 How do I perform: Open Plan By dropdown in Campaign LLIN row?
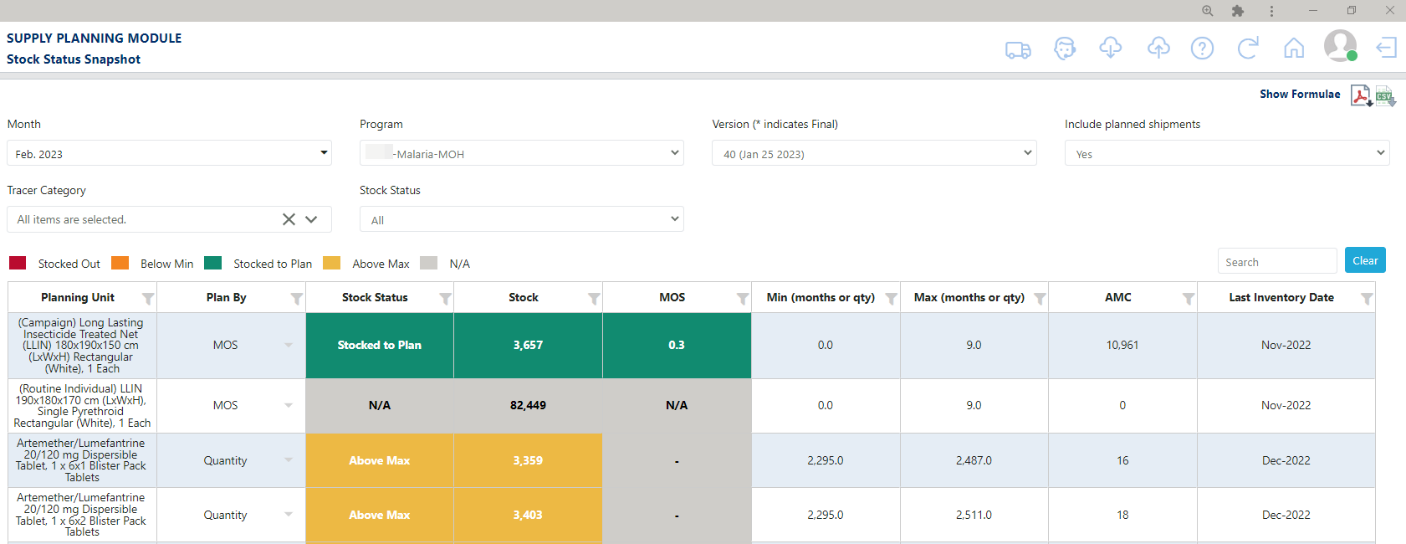(x=289, y=345)
